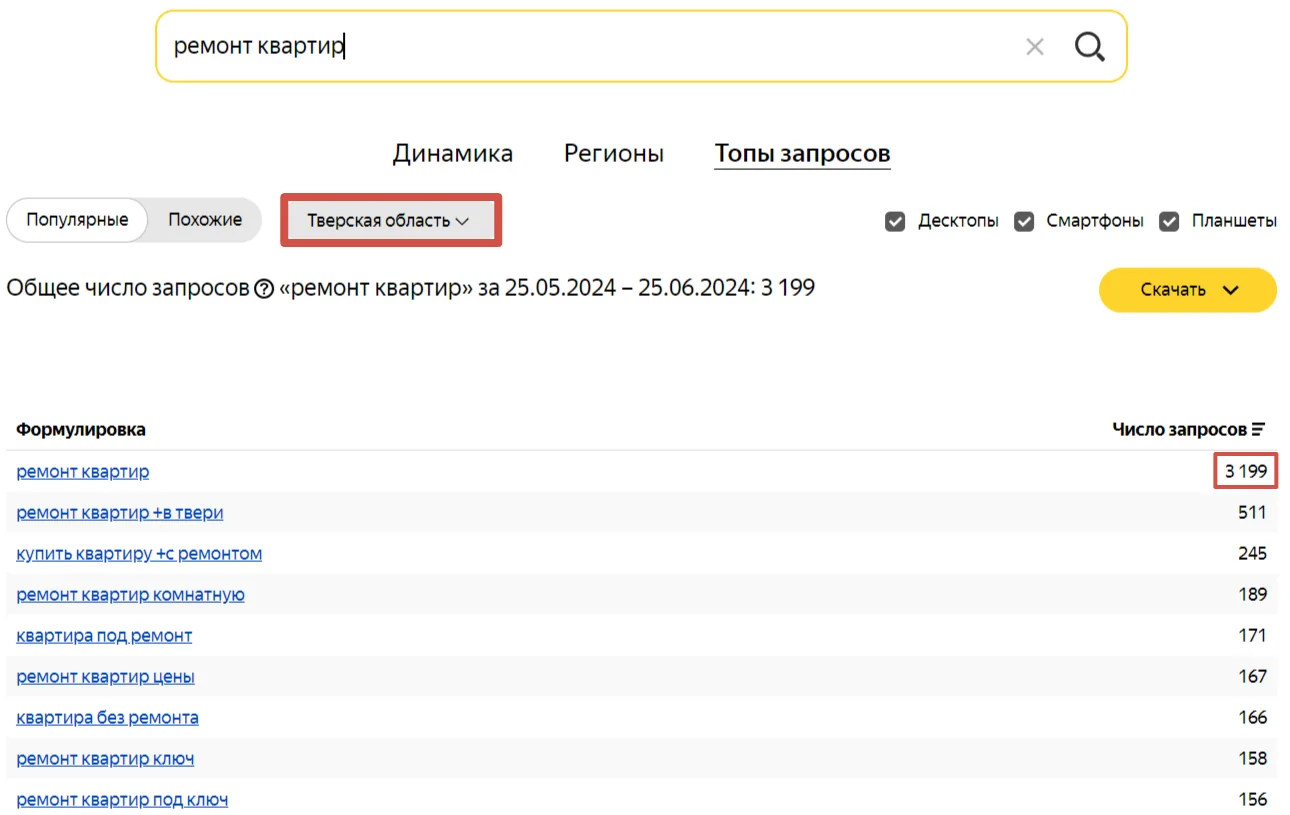Toggle the Планшеты checkbox

pos(1169,221)
